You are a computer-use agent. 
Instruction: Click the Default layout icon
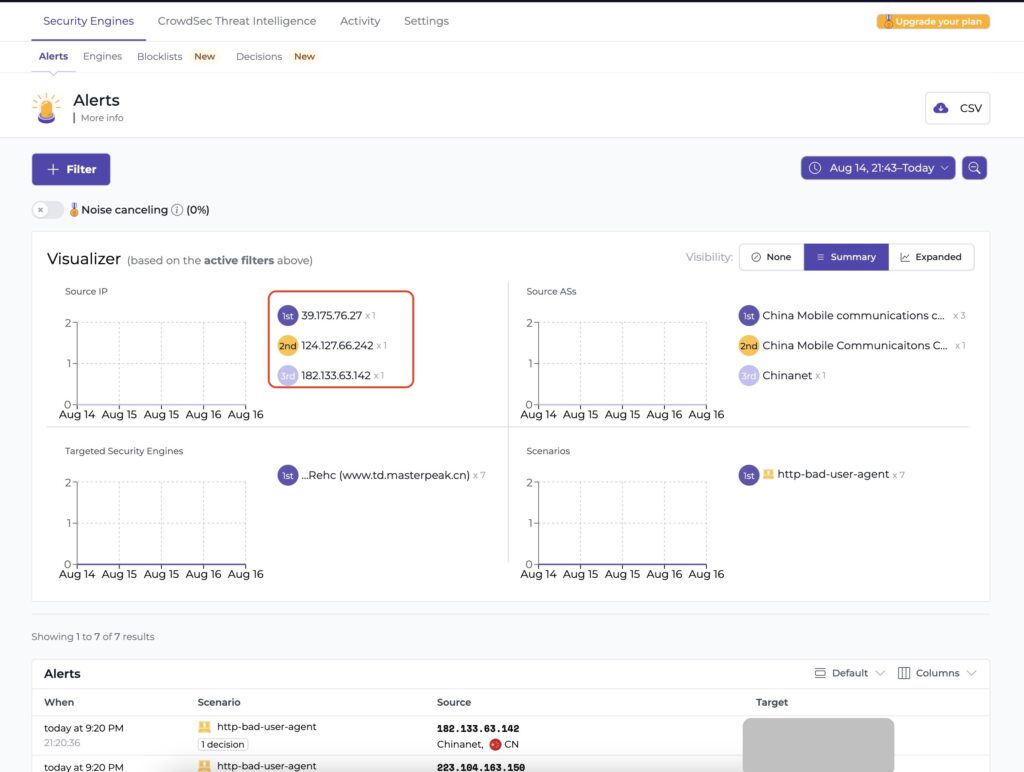coord(820,673)
